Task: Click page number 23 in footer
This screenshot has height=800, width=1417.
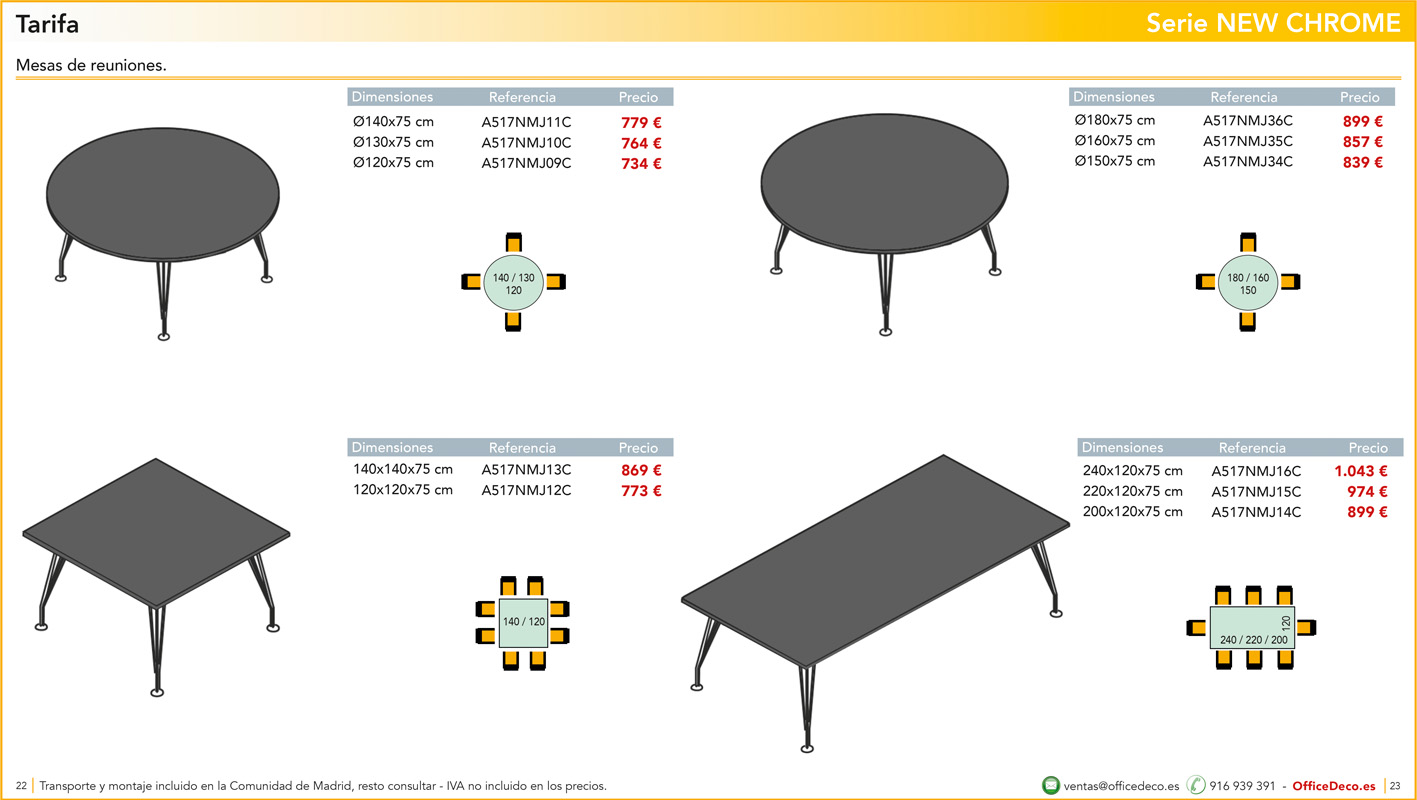Action: coord(1396,786)
